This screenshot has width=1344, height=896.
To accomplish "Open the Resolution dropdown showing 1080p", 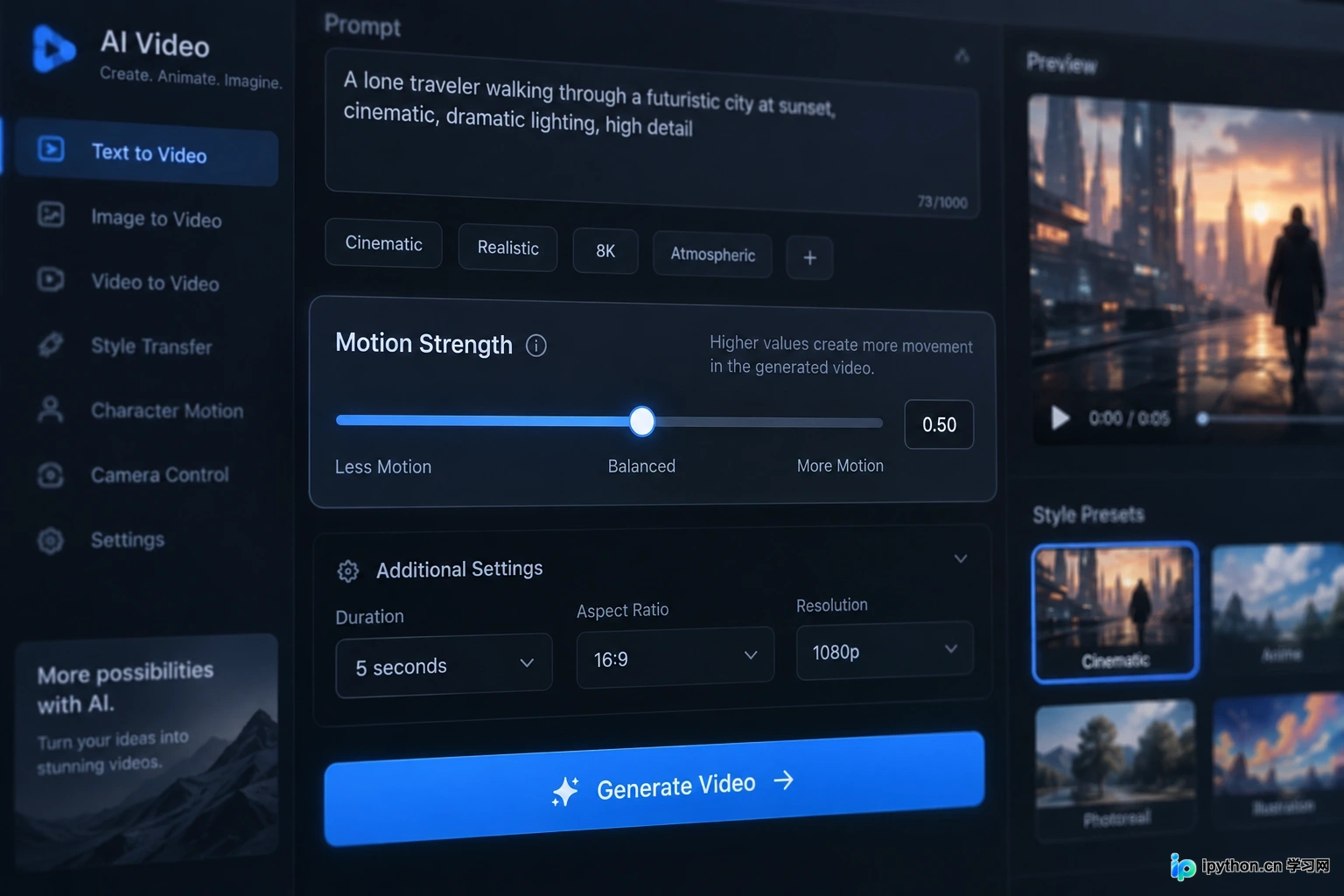I will [885, 650].
